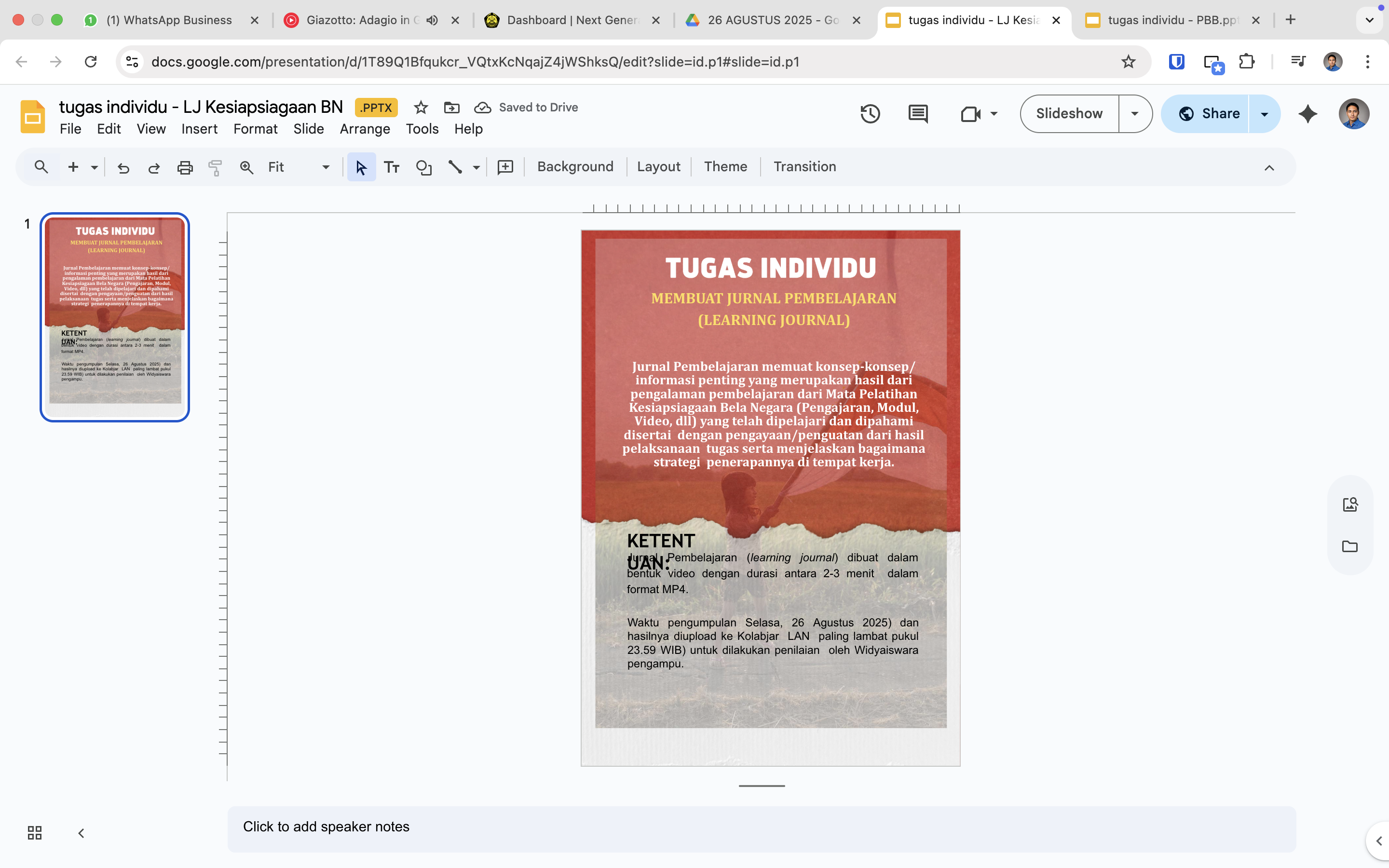
Task: Switch to tugas individu - PBB tab
Action: coord(1171,20)
